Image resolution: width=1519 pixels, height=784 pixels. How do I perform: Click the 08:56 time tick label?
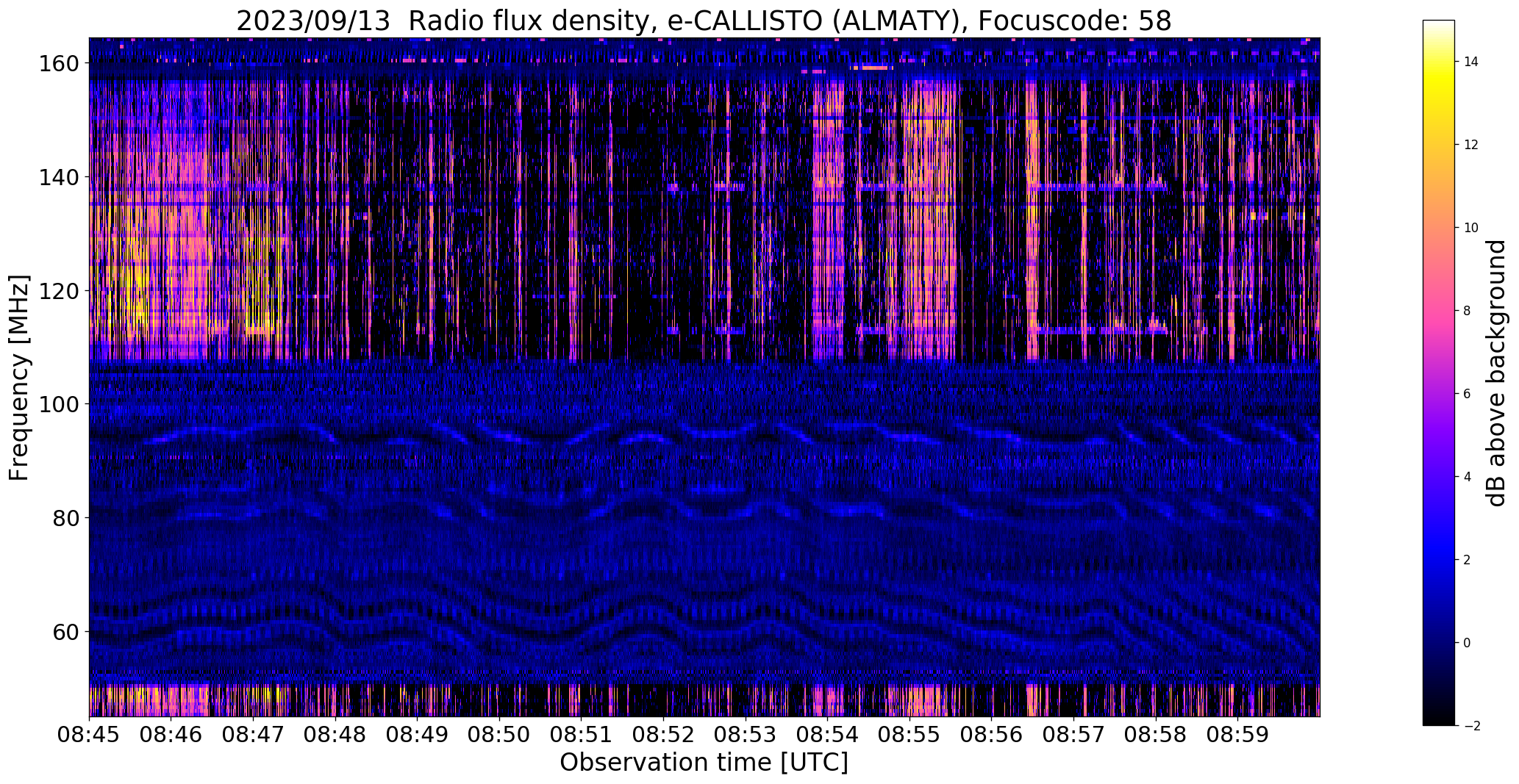[992, 734]
